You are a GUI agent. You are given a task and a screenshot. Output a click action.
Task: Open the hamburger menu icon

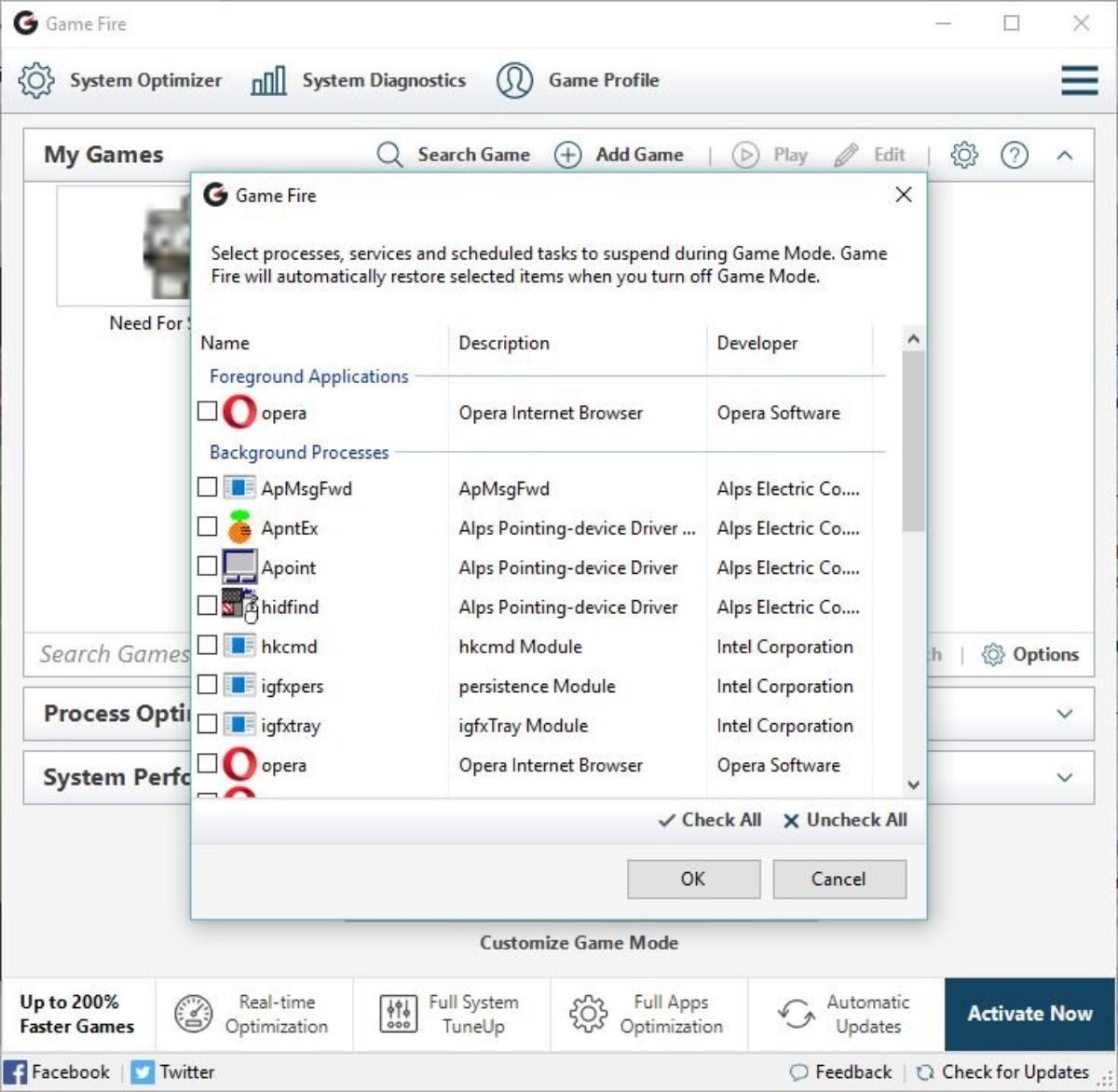pyautogui.click(x=1079, y=80)
